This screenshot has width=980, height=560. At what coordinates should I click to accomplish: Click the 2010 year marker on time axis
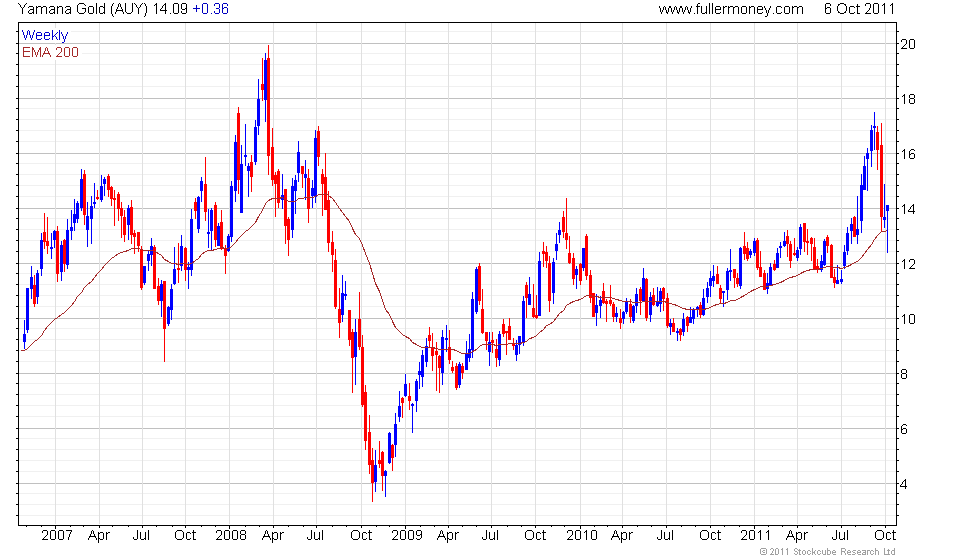582,536
